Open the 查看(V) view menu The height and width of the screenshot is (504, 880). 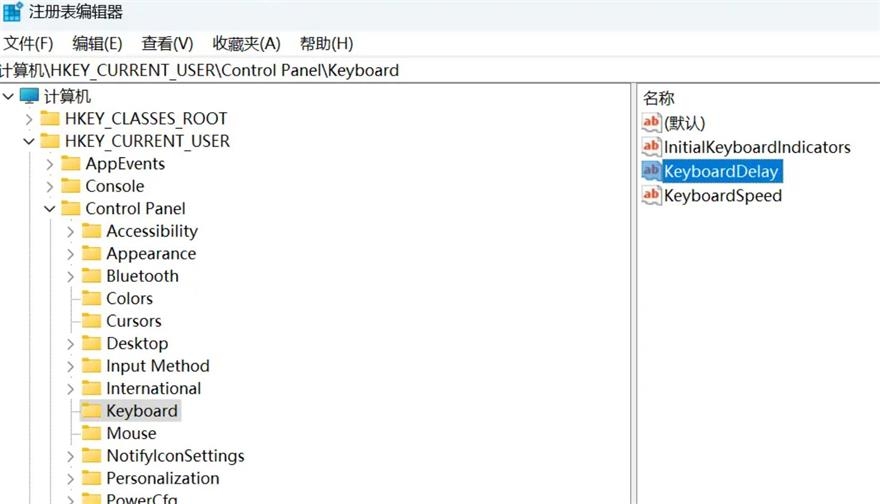(x=167, y=44)
